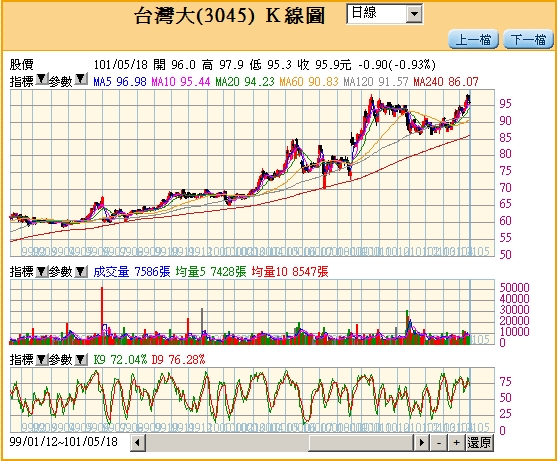Click the scrollbar's right arrow
558x461 pixels.
coord(422,443)
